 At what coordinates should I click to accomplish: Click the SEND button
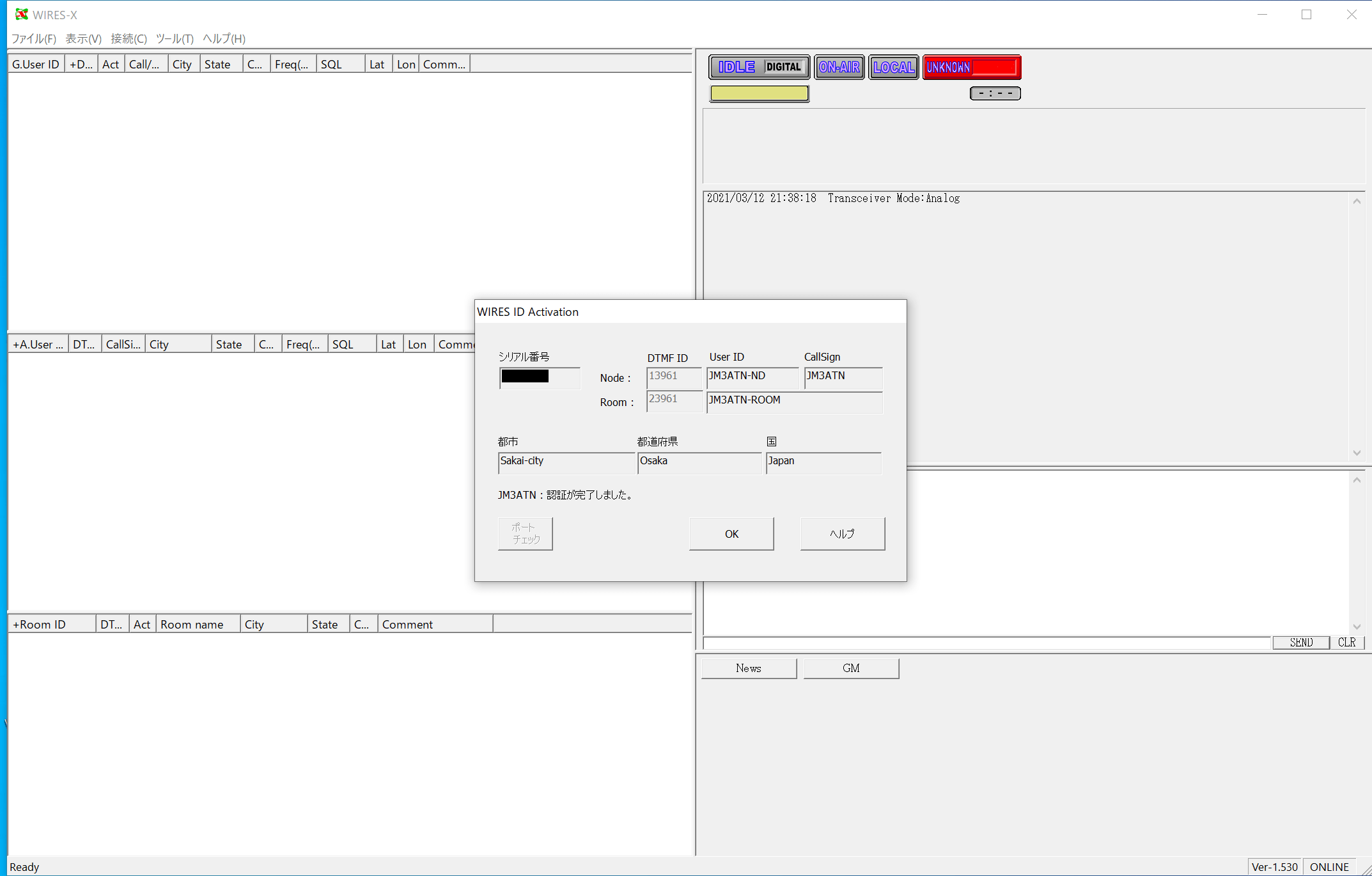pyautogui.click(x=1300, y=643)
